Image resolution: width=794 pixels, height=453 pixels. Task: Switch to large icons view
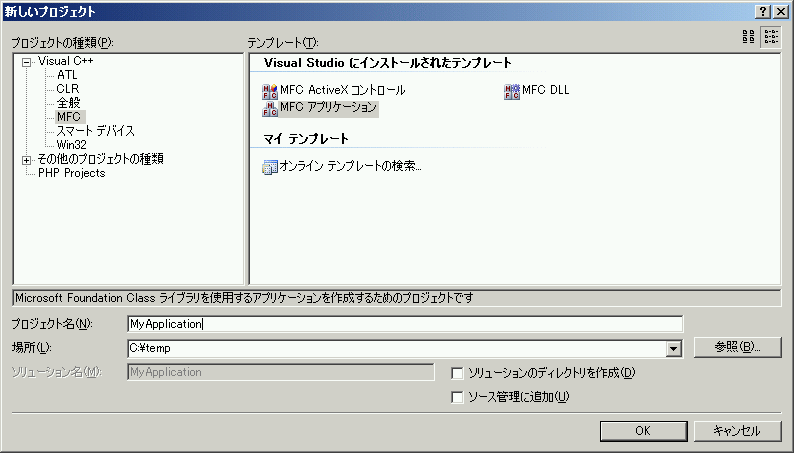748,36
